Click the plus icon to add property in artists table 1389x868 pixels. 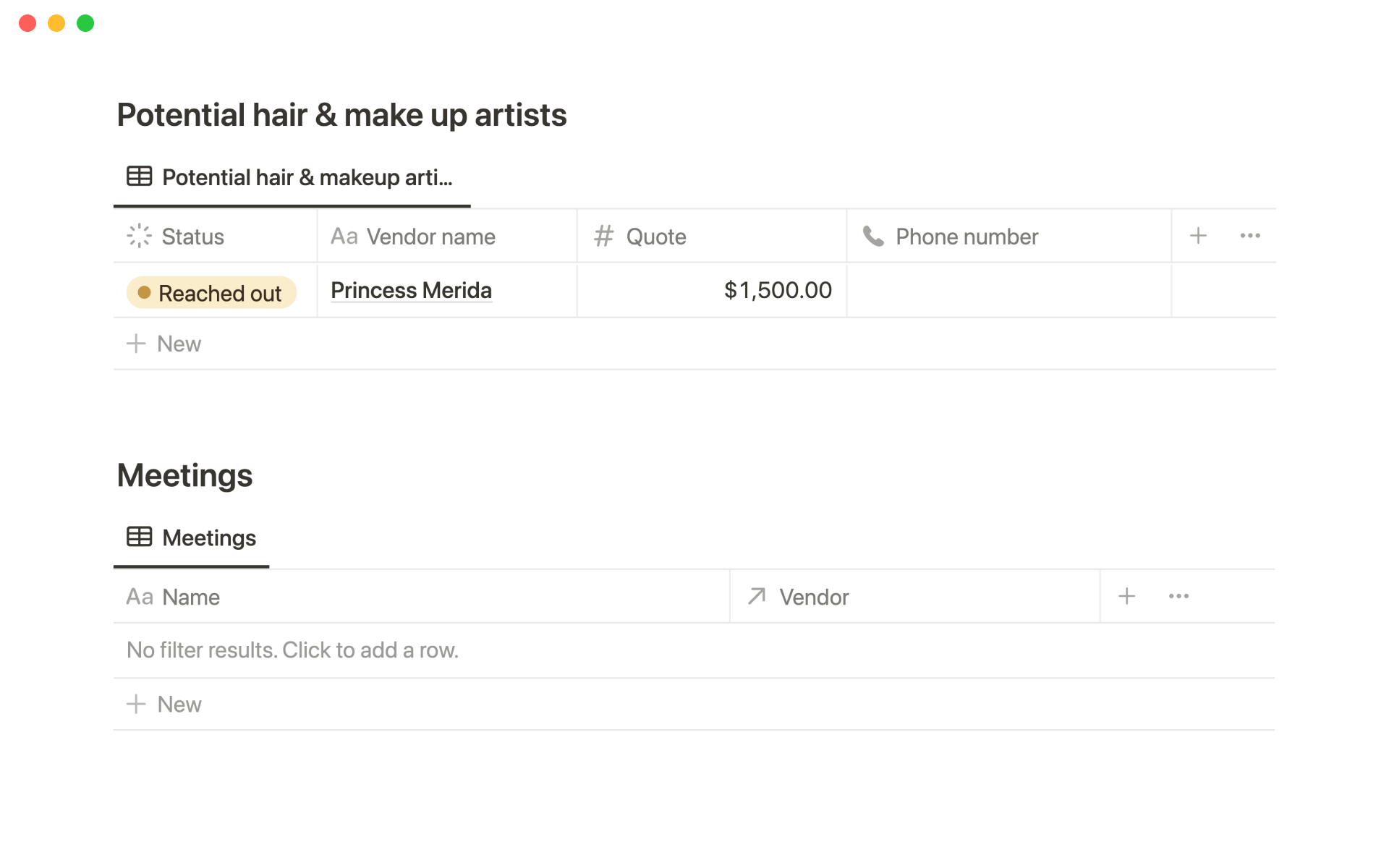tap(1198, 236)
